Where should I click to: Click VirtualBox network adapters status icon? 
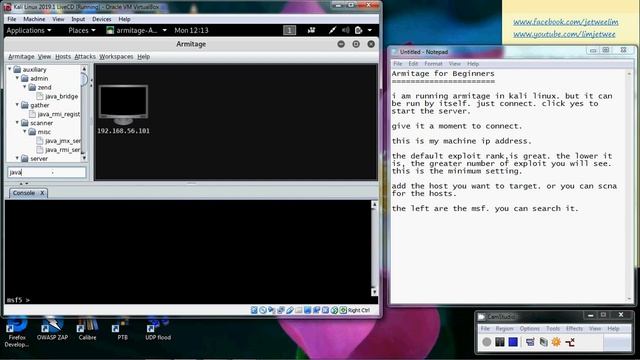tap(281, 310)
